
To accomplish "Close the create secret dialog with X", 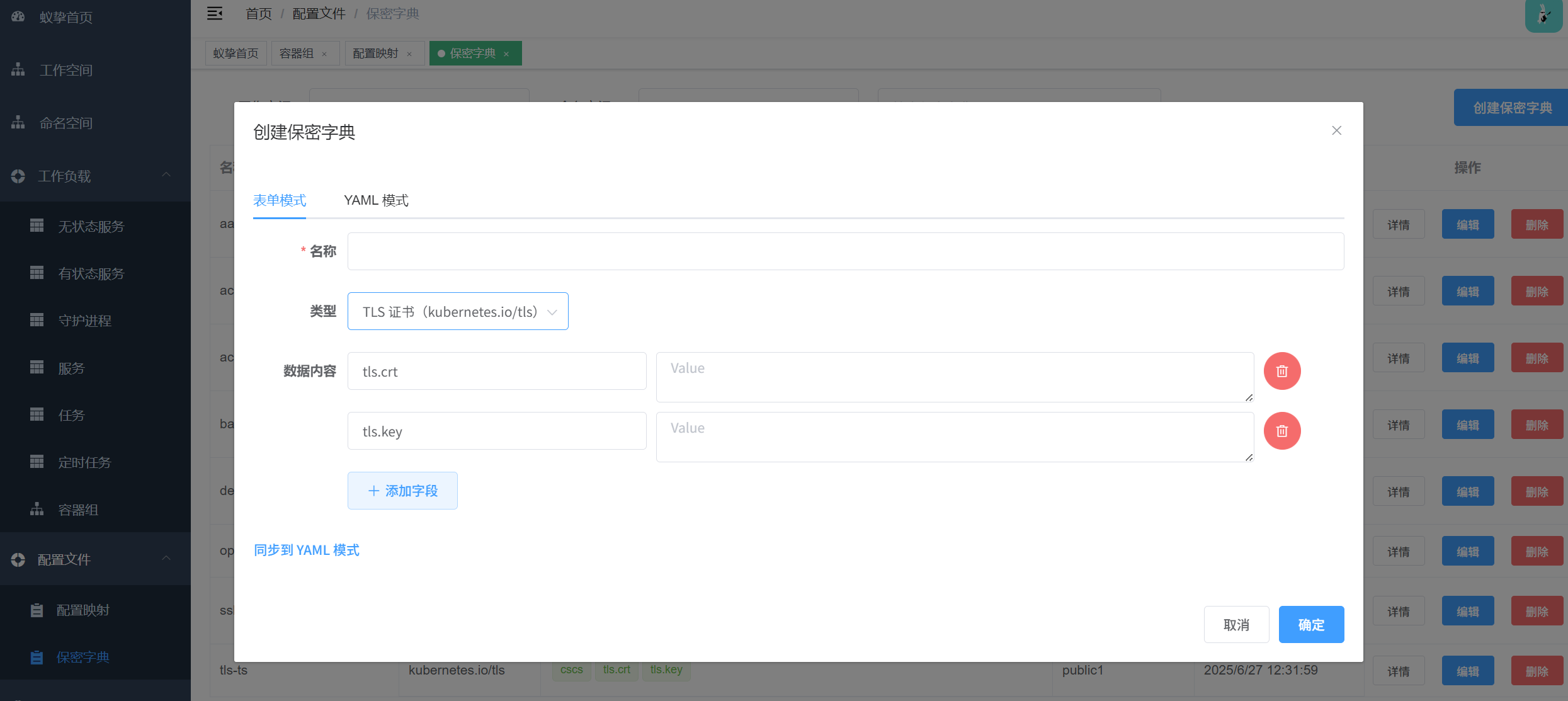I will (x=1336, y=130).
